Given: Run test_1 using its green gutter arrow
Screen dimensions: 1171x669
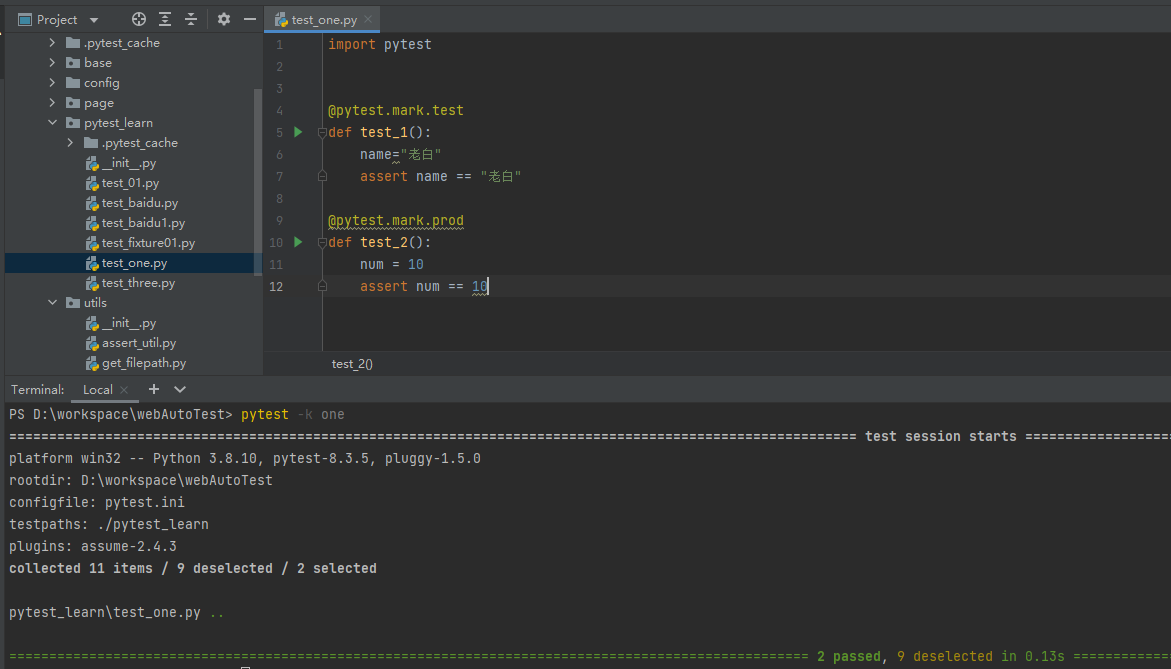Looking at the screenshot, I should pos(297,131).
